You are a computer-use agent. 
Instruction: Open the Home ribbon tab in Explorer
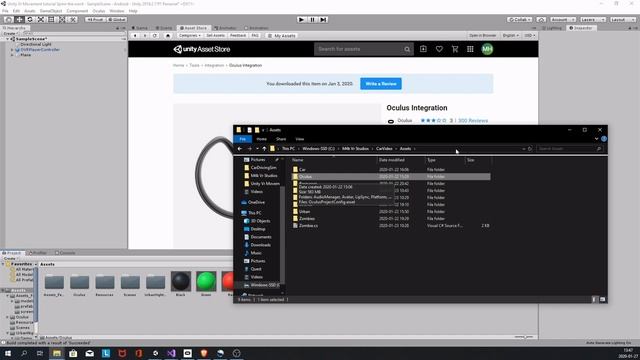coord(262,139)
